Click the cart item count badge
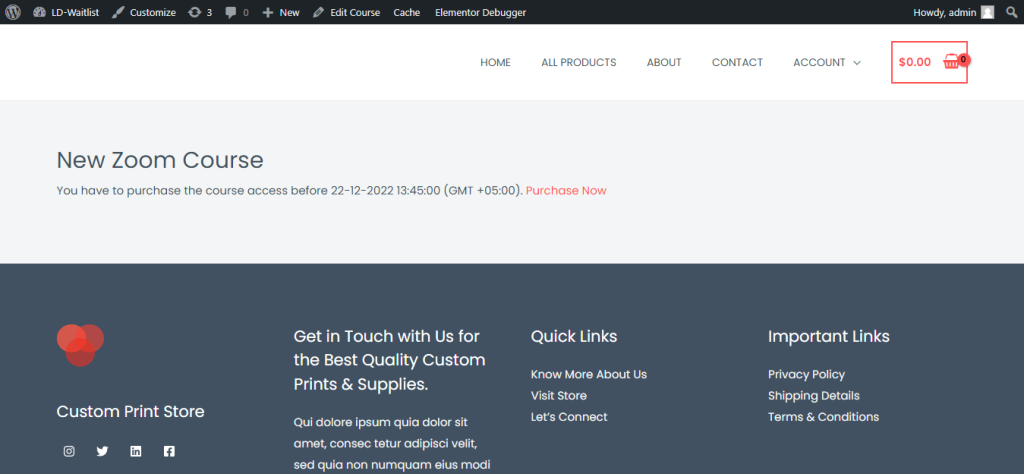The image size is (1024, 474). coord(963,59)
